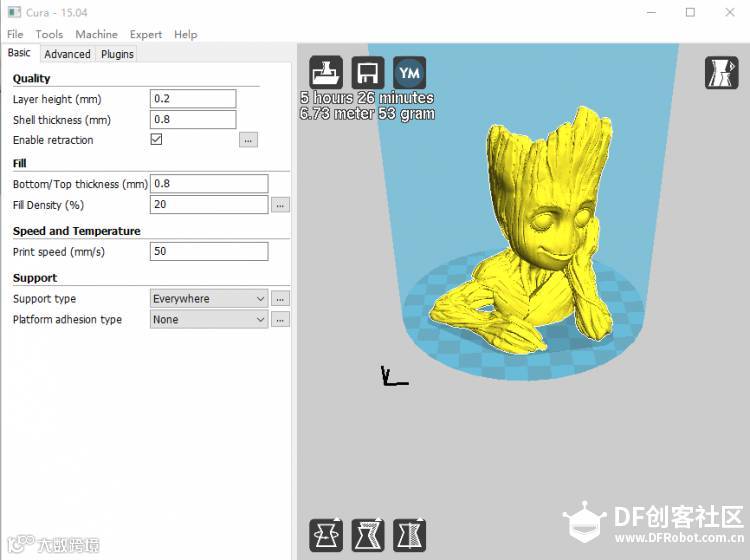
Task: Open Platform adhesion type dropdown
Action: pyautogui.click(x=209, y=319)
